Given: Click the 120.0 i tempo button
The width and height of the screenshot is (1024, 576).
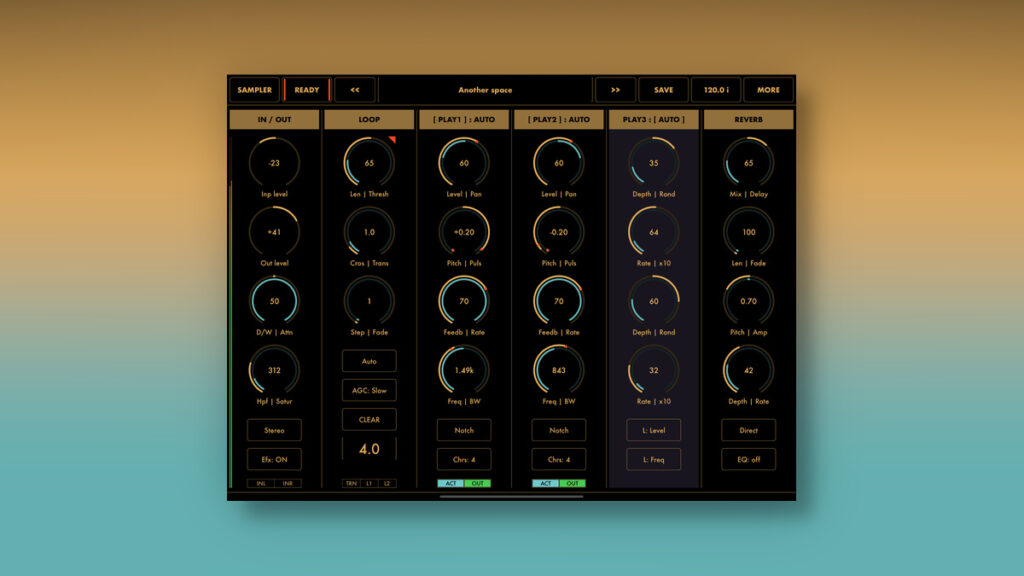Looking at the screenshot, I should pyautogui.click(x=716, y=89).
